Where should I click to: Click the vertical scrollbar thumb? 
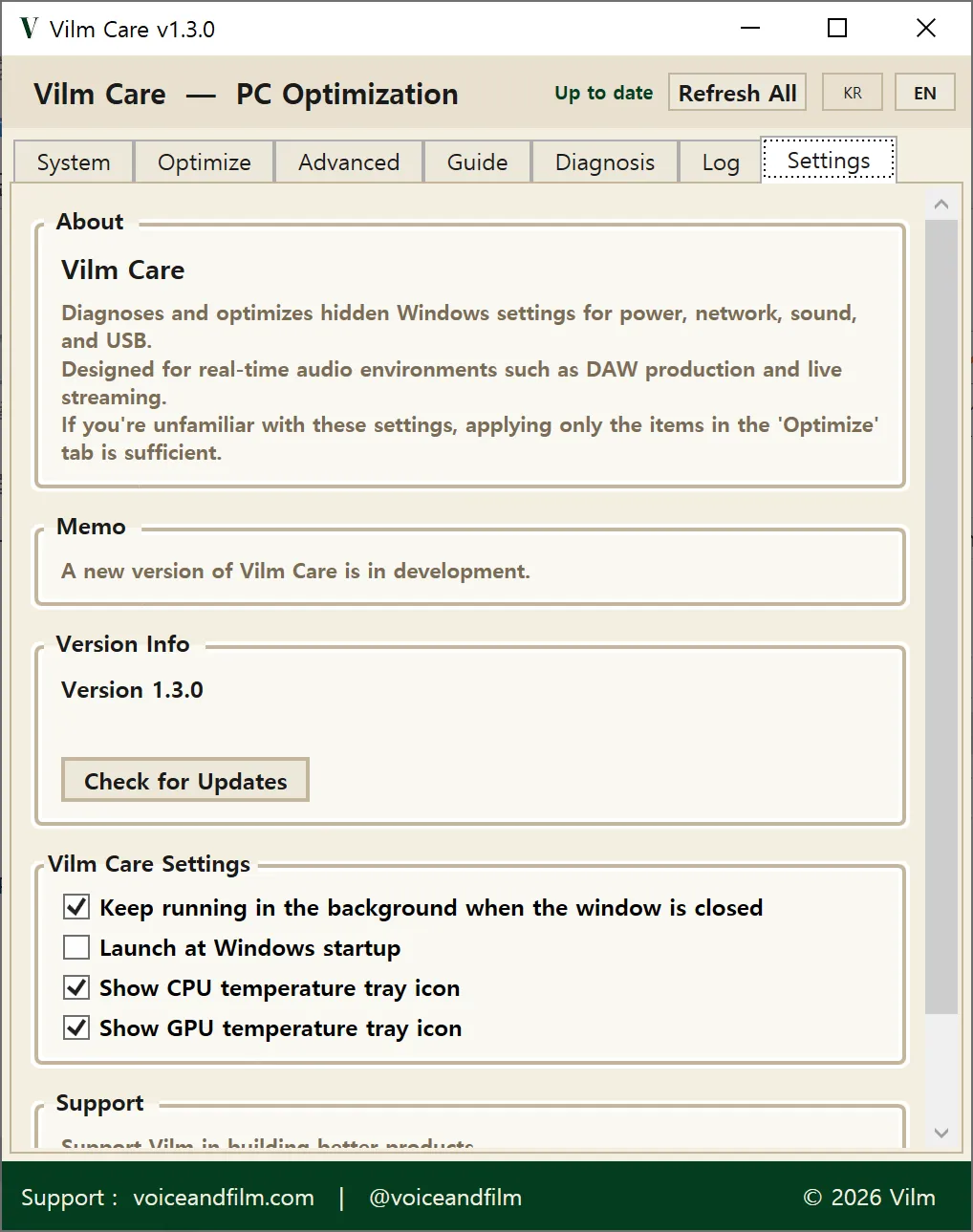click(x=941, y=616)
